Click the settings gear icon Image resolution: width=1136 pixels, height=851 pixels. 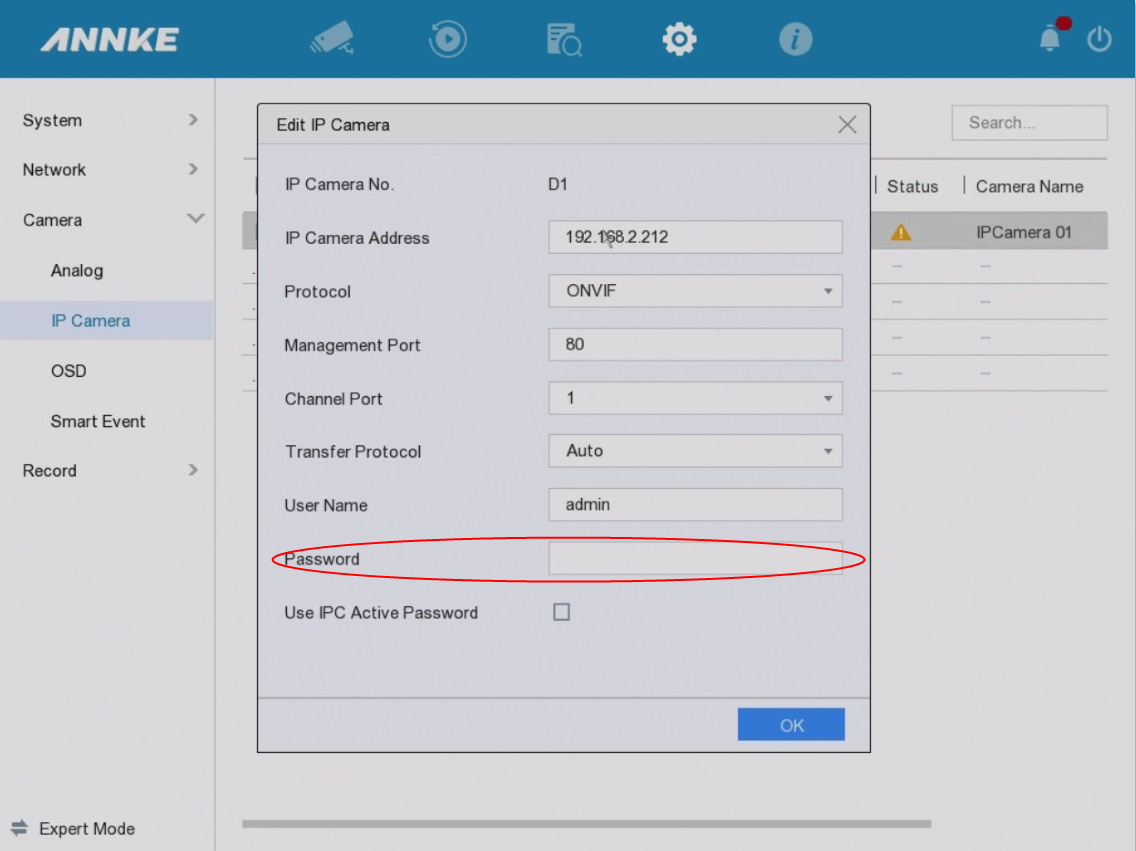point(679,39)
